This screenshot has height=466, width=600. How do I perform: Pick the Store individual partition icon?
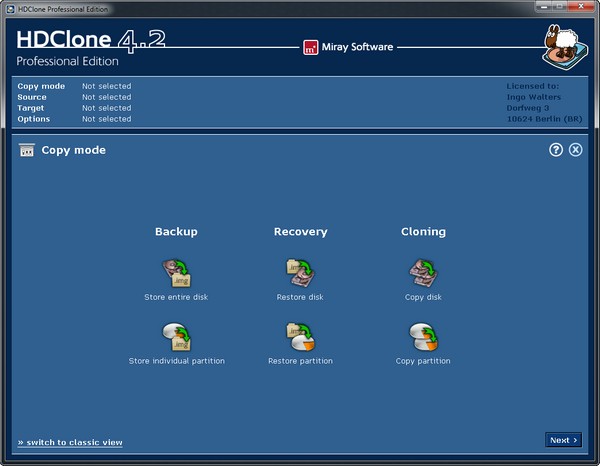(x=176, y=337)
